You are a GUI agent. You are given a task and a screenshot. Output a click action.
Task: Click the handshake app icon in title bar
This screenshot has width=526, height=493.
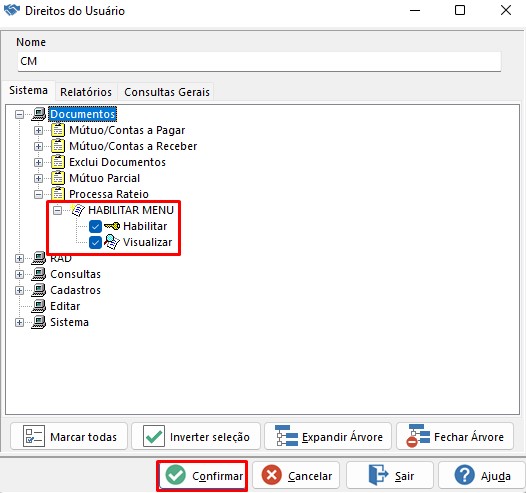click(x=12, y=10)
